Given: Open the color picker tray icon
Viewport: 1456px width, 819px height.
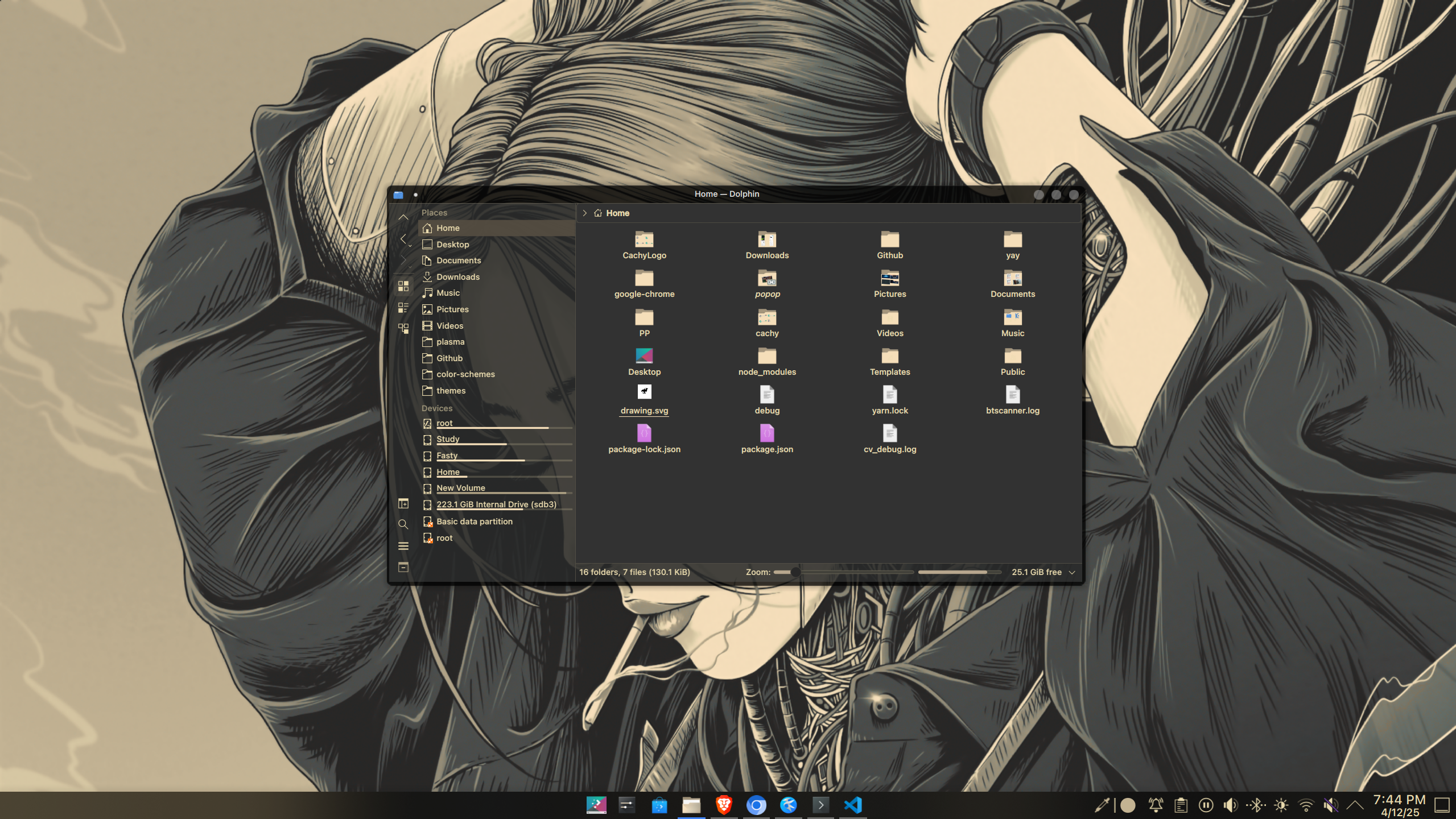Looking at the screenshot, I should click(x=1102, y=805).
